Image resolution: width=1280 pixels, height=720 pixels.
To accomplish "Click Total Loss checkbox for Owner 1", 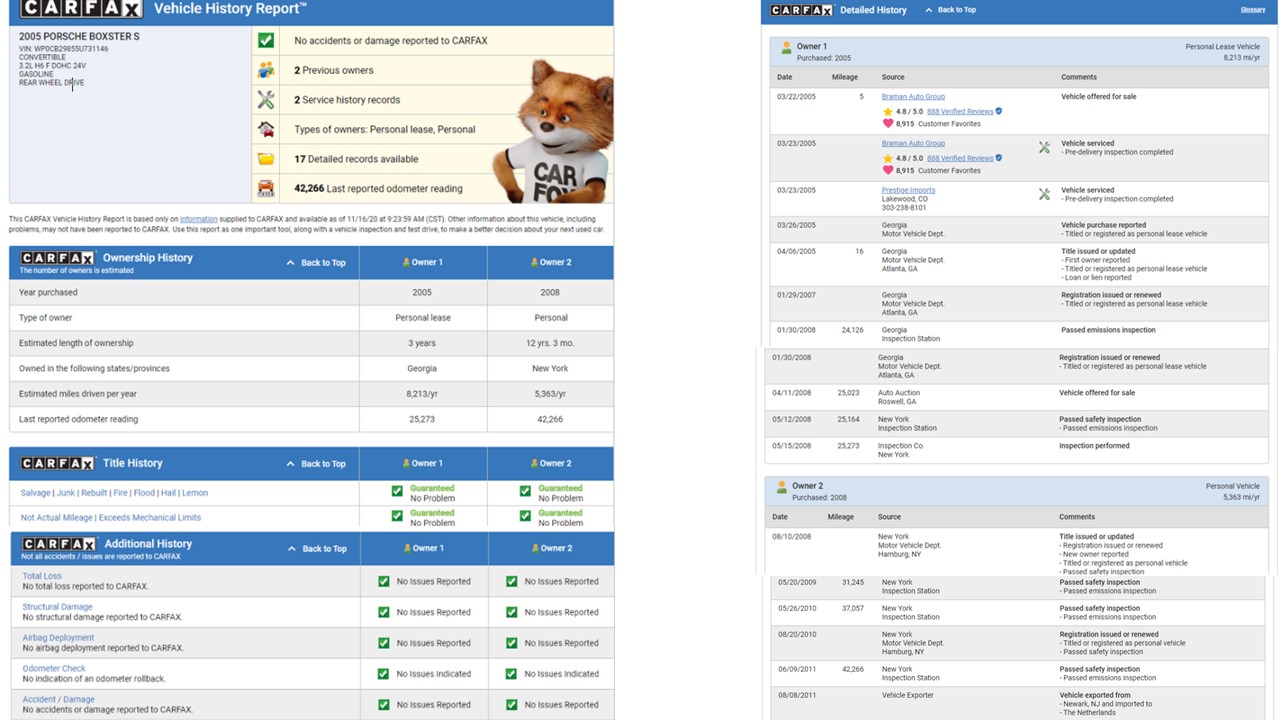I will (384, 581).
